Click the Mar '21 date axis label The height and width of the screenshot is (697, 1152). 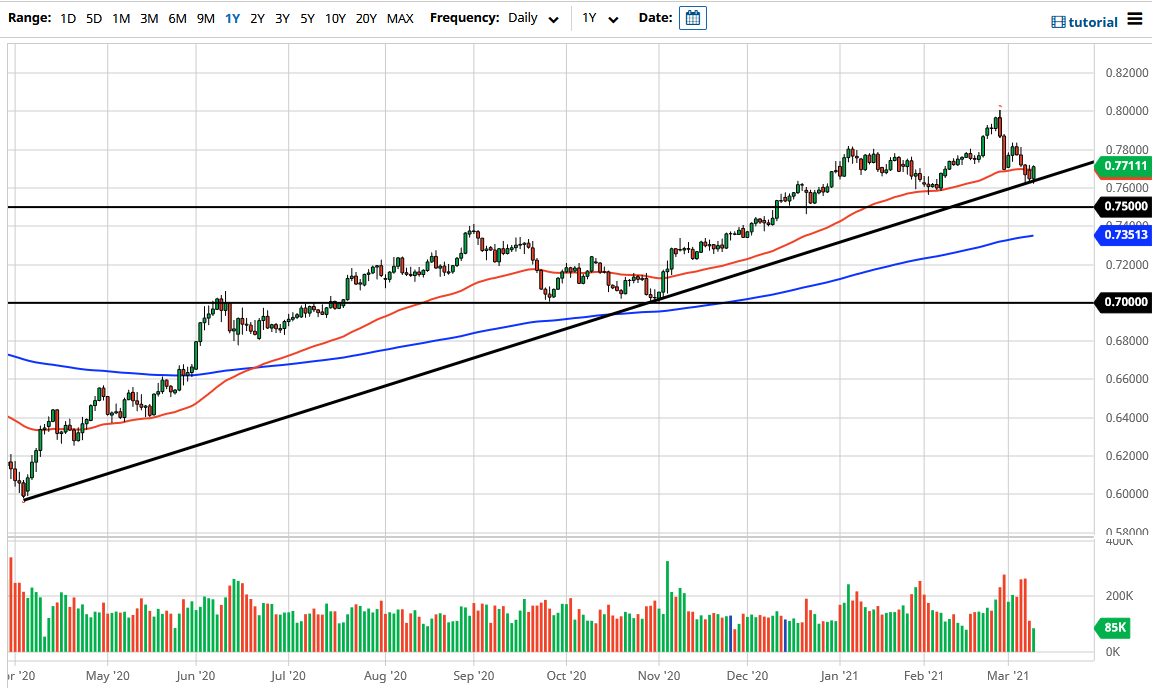click(1008, 676)
